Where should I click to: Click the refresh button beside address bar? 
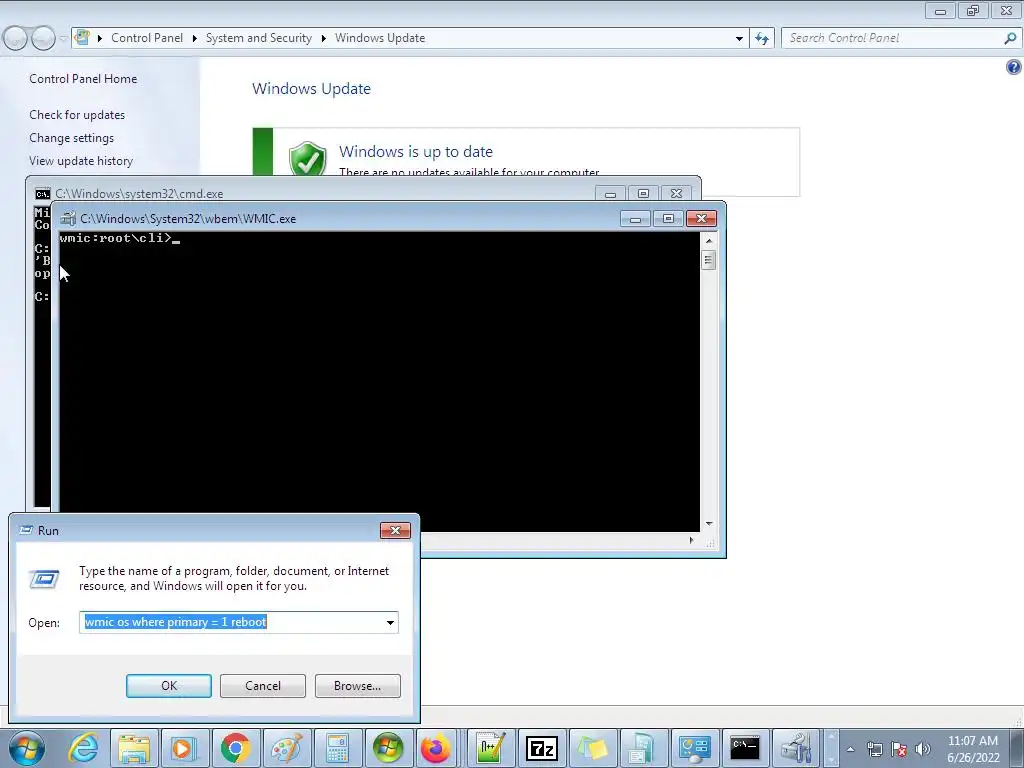761,39
